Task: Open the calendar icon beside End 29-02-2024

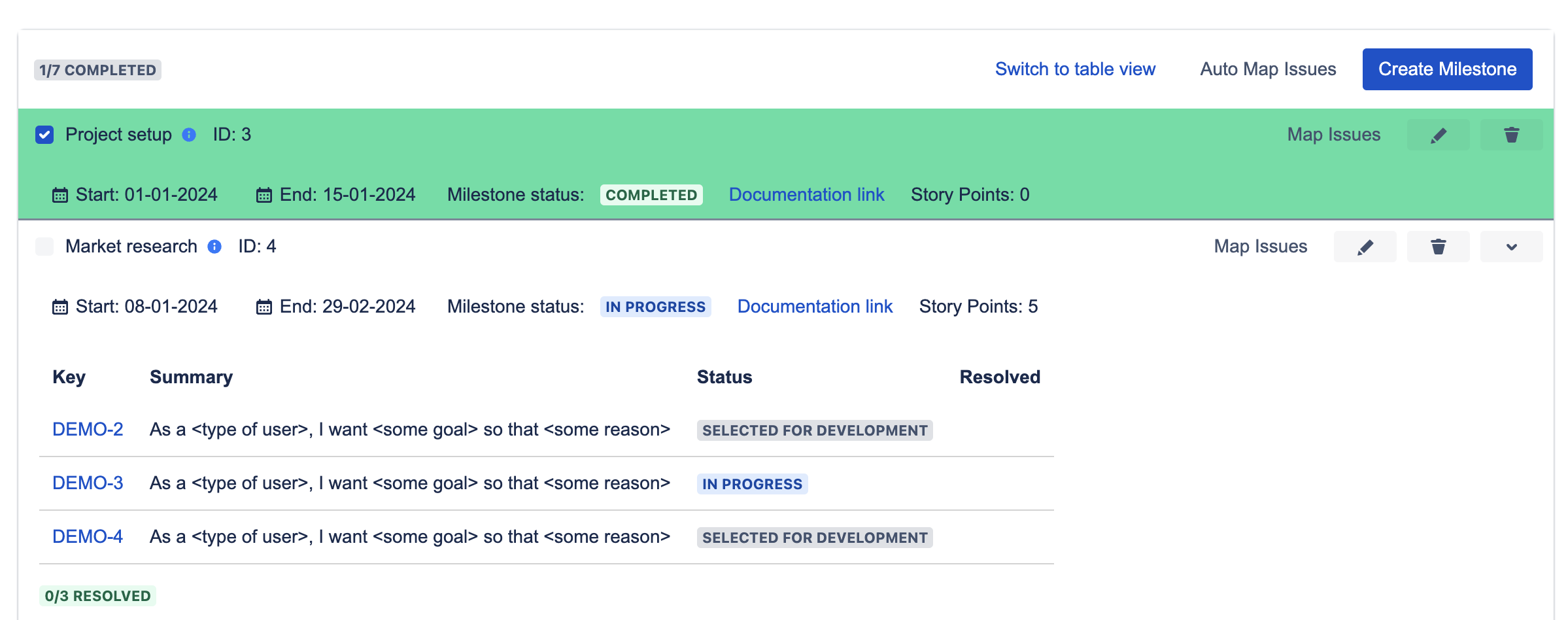Action: pyautogui.click(x=264, y=306)
